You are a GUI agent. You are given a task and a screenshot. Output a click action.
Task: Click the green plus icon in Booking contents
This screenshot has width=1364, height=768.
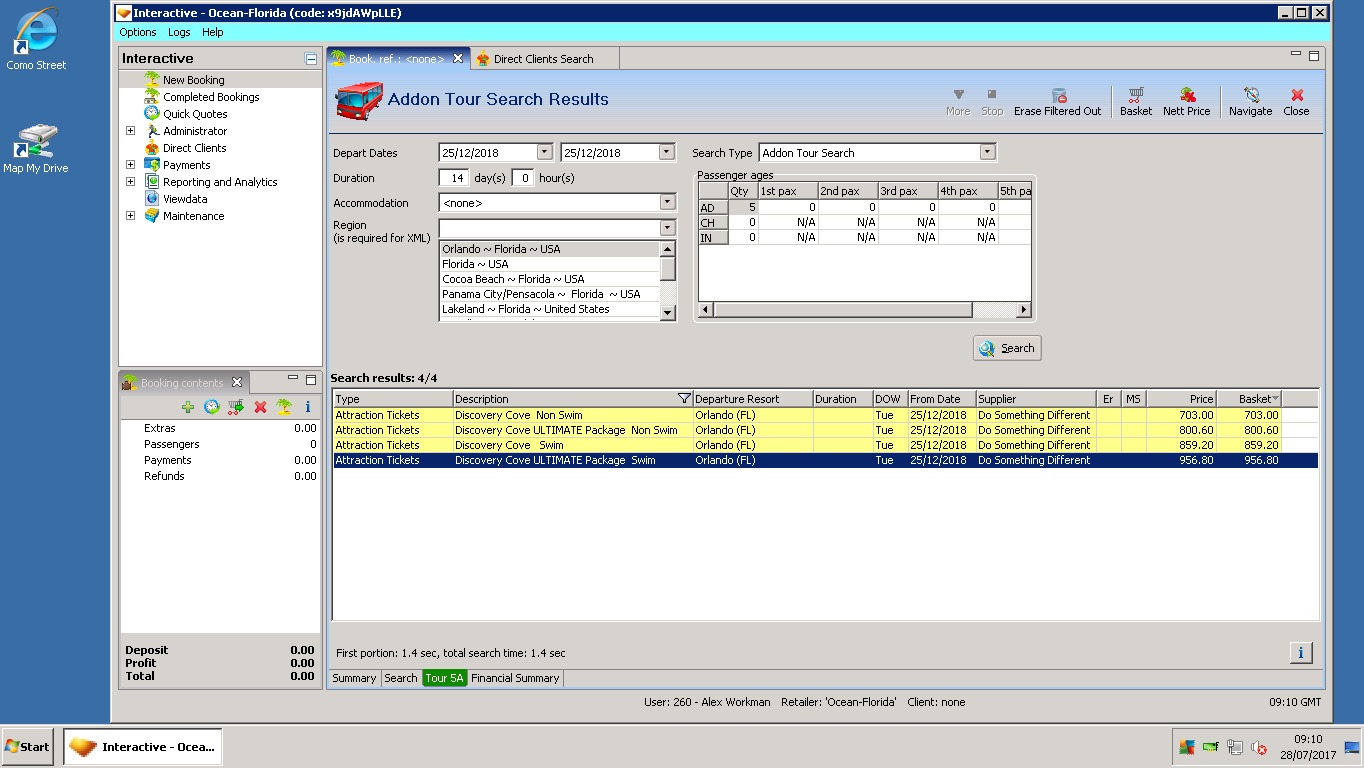188,407
